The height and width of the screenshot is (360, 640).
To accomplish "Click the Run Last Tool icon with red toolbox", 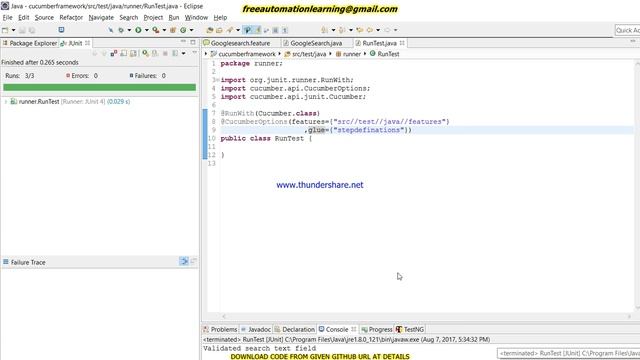I will (156, 30).
